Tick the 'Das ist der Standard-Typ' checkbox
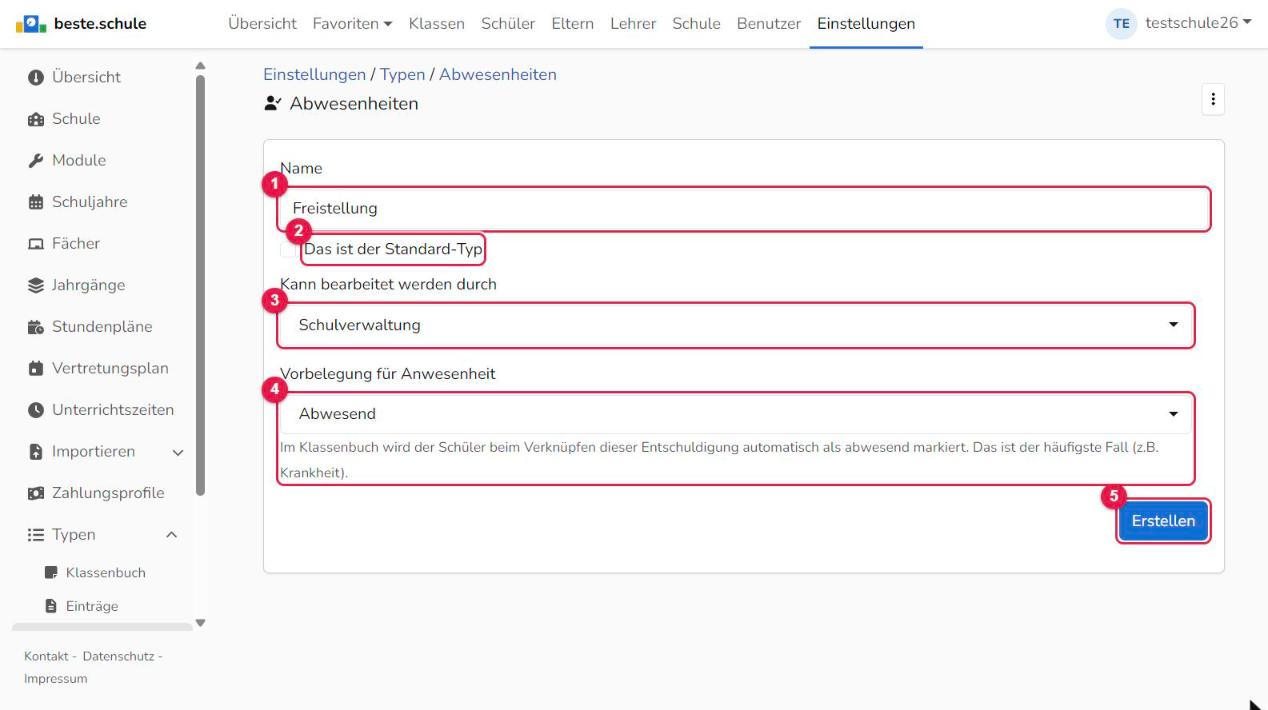The height and width of the screenshot is (710, 1268). click(289, 250)
